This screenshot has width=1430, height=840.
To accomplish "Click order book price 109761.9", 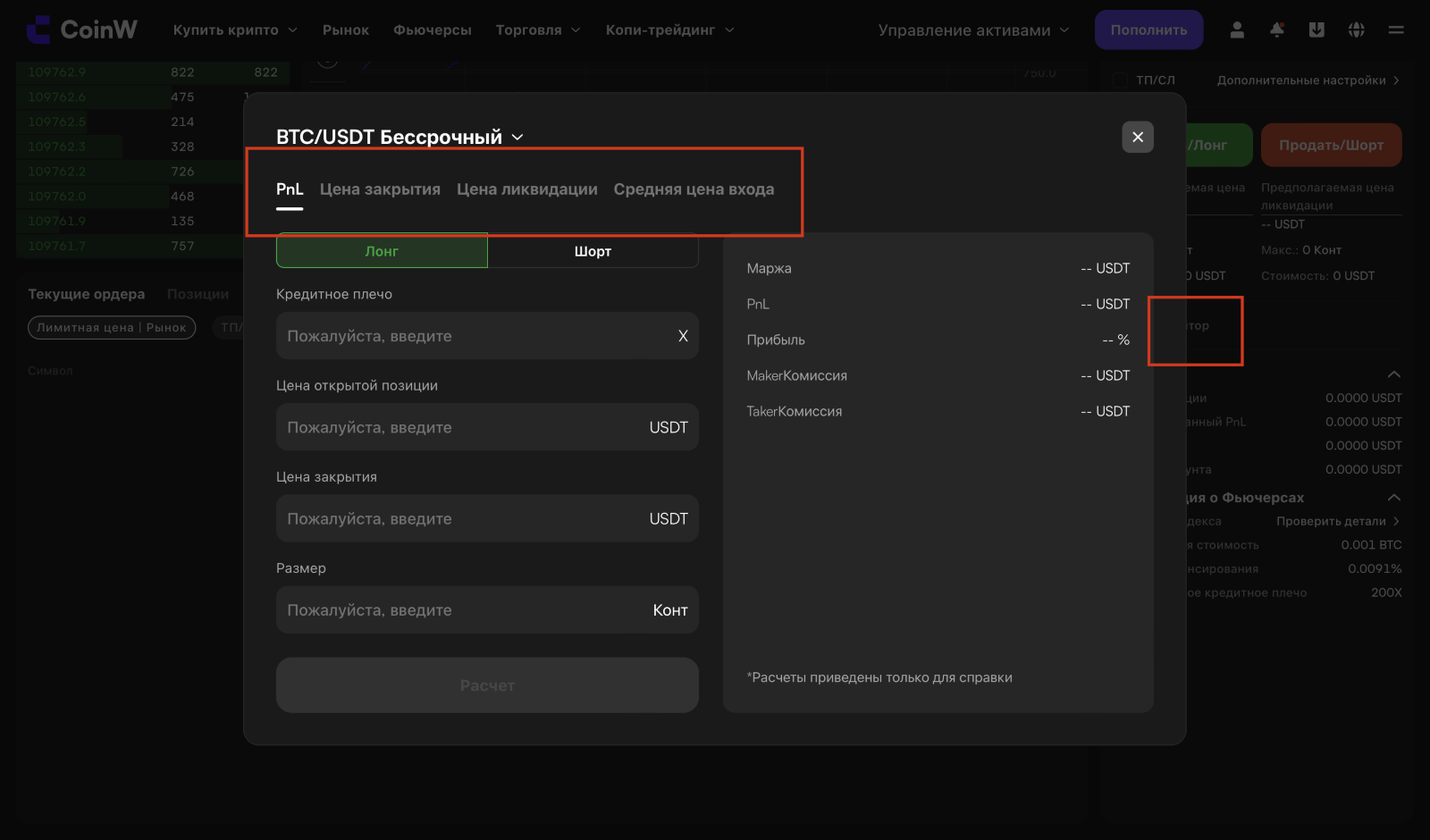I will (57, 221).
